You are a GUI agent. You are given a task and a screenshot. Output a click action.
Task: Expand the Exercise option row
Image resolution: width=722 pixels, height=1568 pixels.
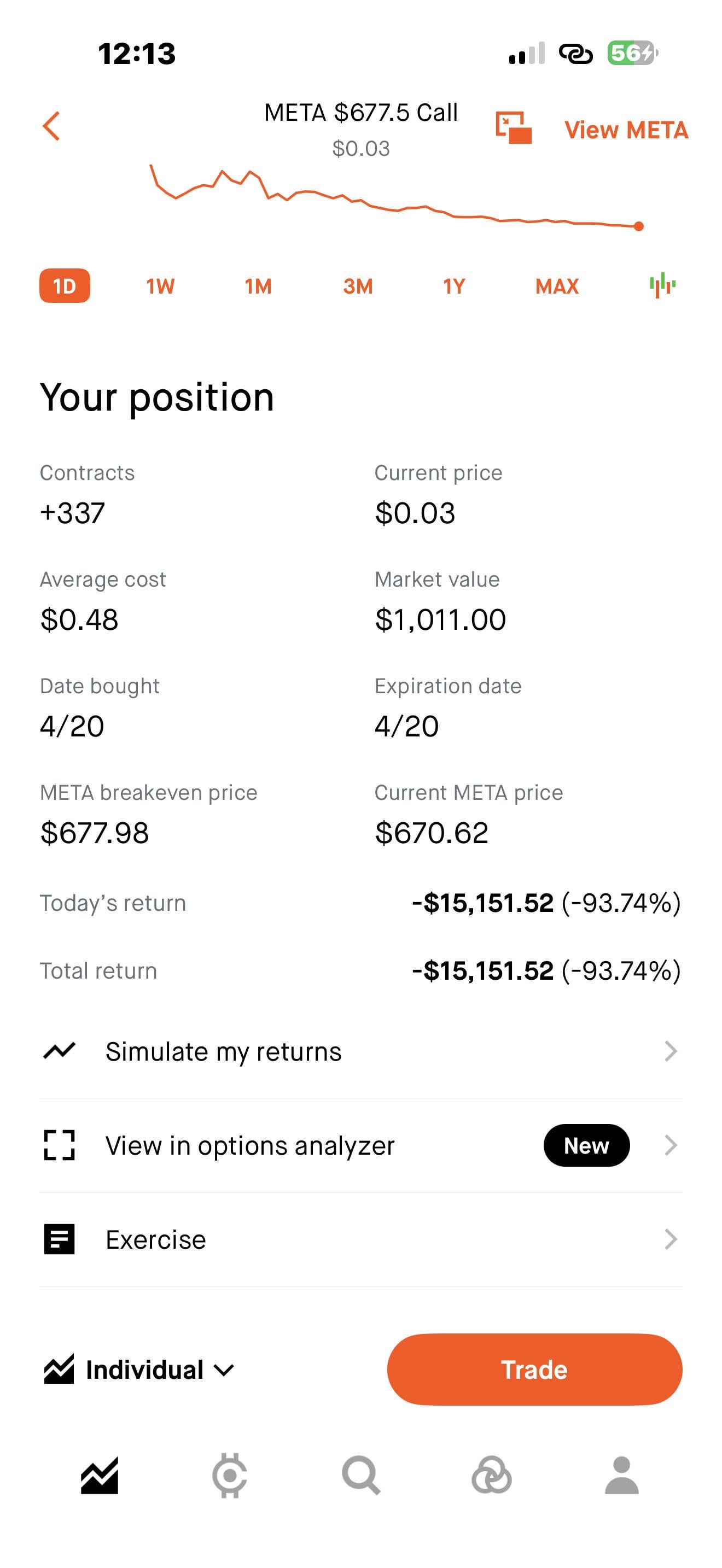click(x=360, y=1239)
